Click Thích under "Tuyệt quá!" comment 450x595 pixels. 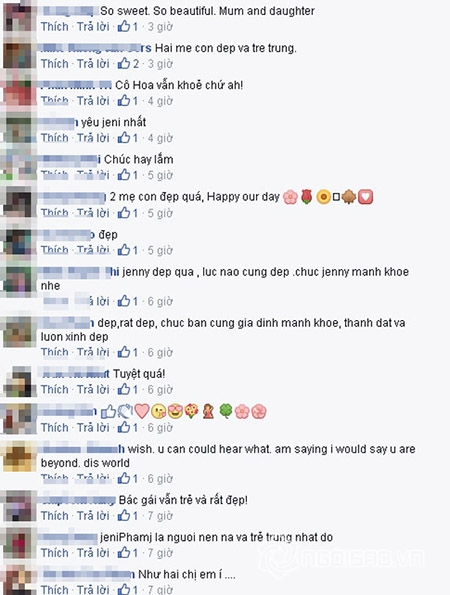tap(55, 390)
